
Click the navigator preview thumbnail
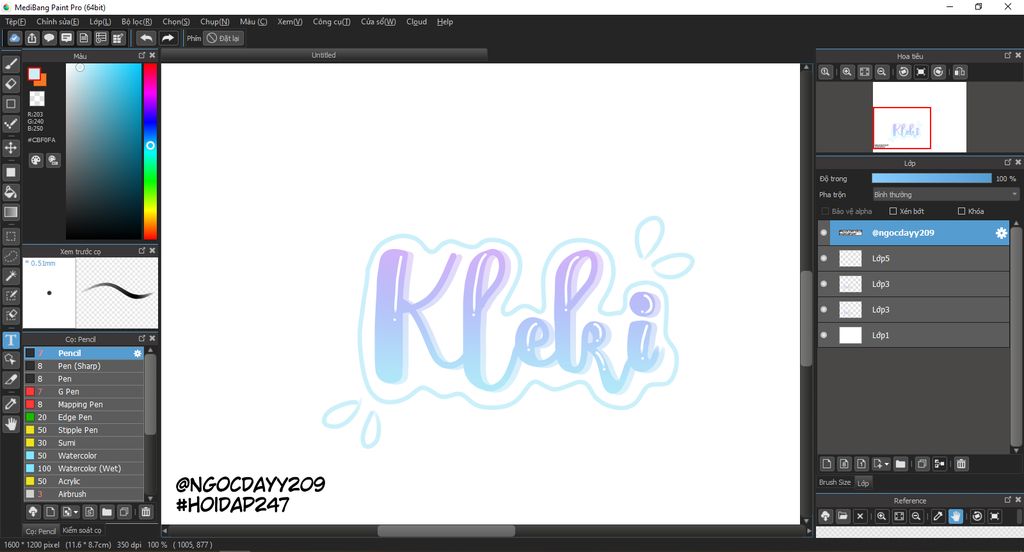pos(920,117)
